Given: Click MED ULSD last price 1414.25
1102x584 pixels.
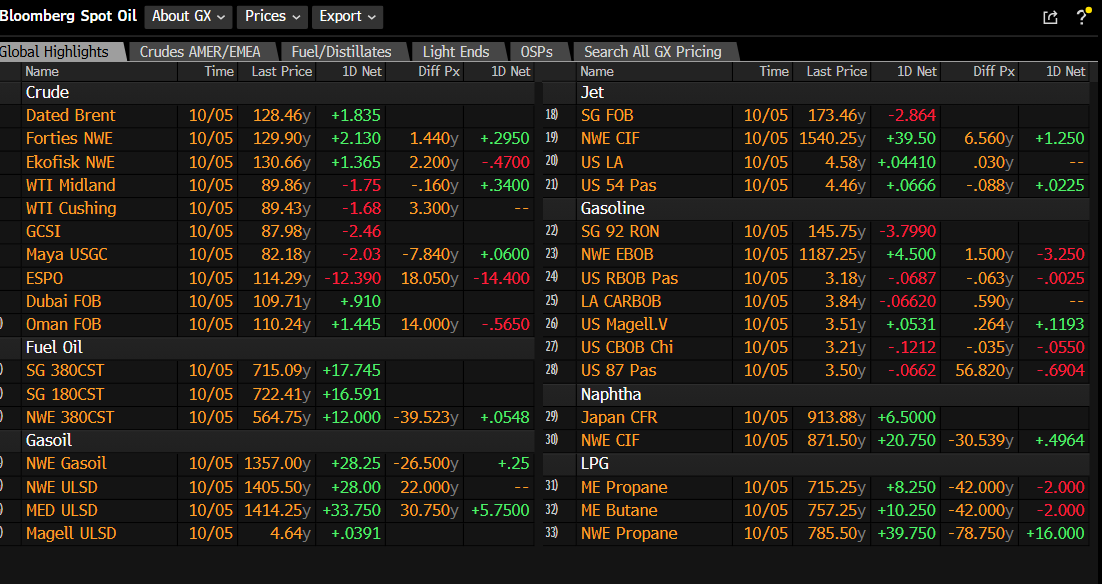Looking at the screenshot, I should pyautogui.click(x=278, y=510).
